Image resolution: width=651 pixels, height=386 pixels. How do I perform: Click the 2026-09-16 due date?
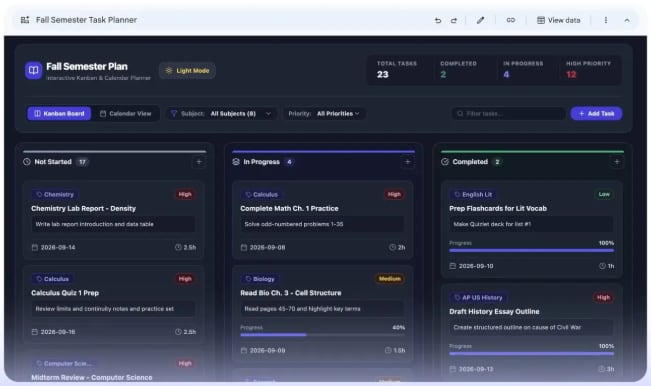click(54, 332)
